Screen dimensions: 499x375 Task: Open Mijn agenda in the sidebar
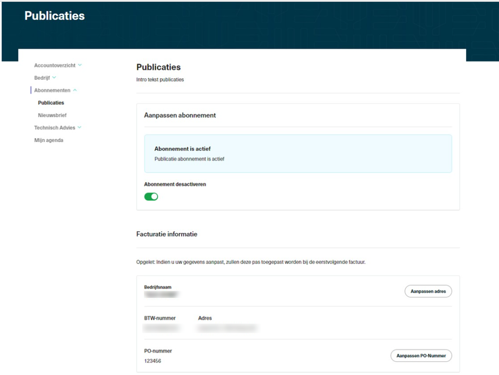(x=49, y=140)
